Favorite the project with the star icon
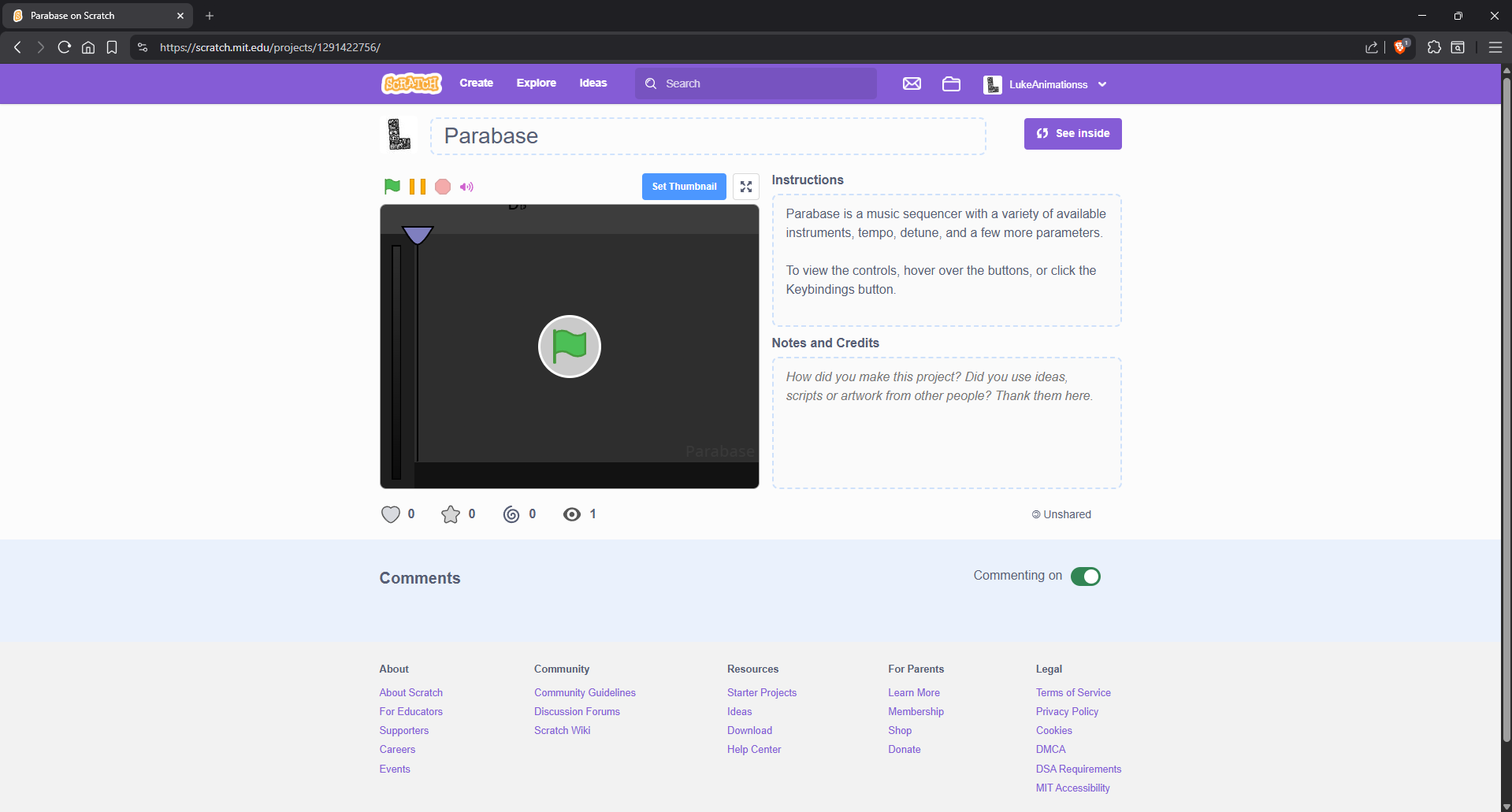The height and width of the screenshot is (812, 1512). [x=450, y=514]
